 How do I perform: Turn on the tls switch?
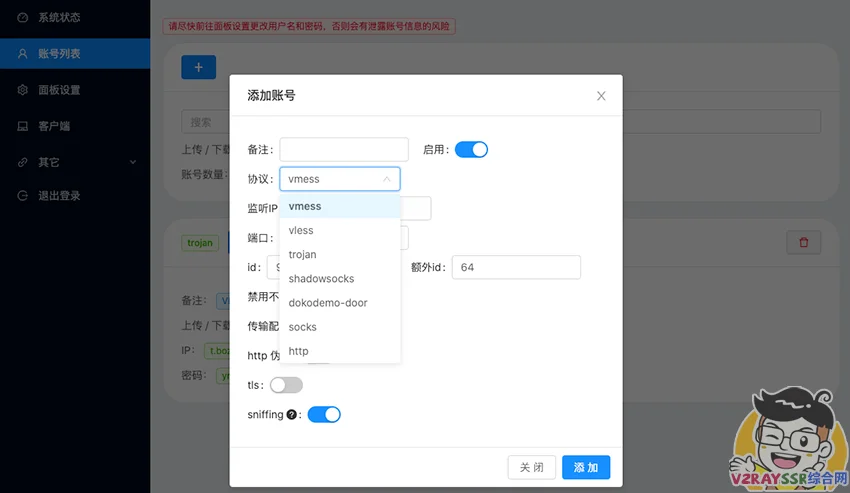(x=286, y=385)
